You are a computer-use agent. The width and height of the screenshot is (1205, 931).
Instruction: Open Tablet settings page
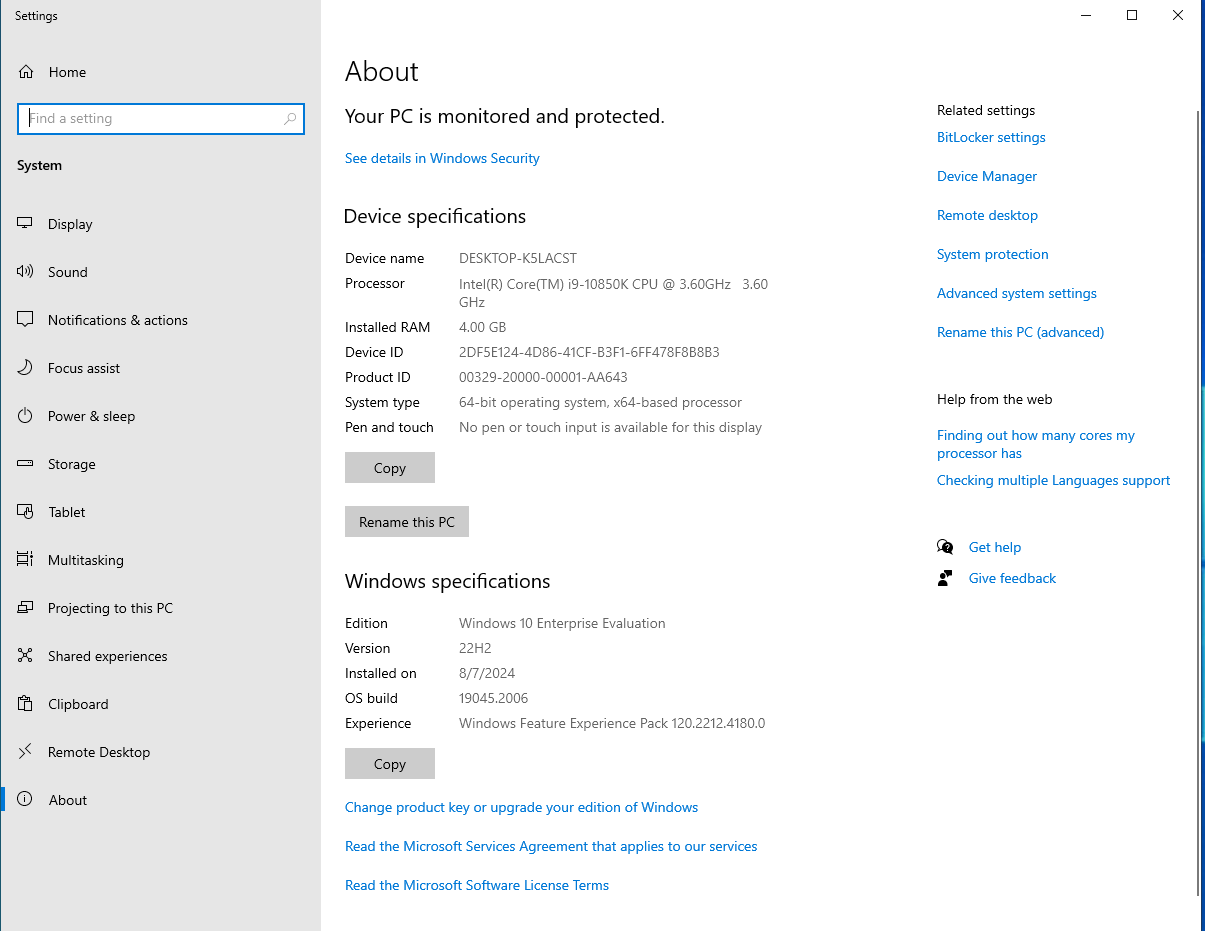pyautogui.click(x=160, y=512)
